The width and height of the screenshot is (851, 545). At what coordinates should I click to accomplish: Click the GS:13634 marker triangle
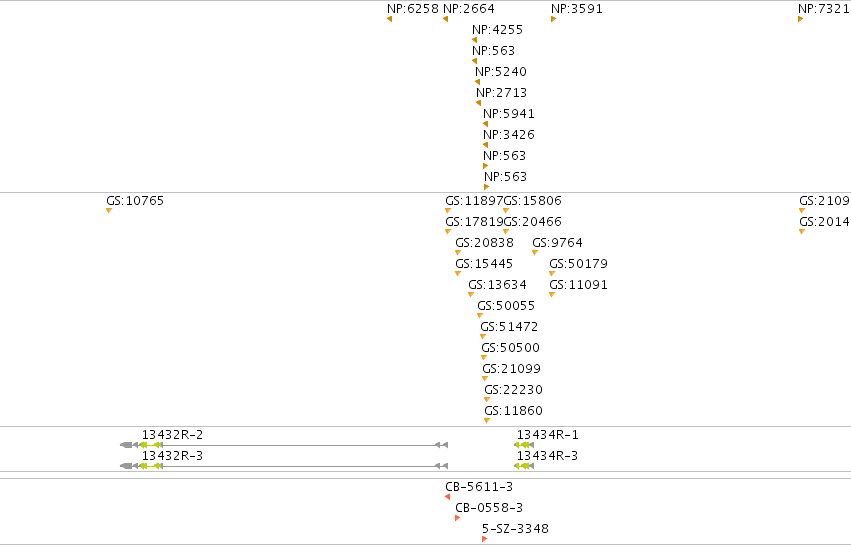[x=471, y=295]
